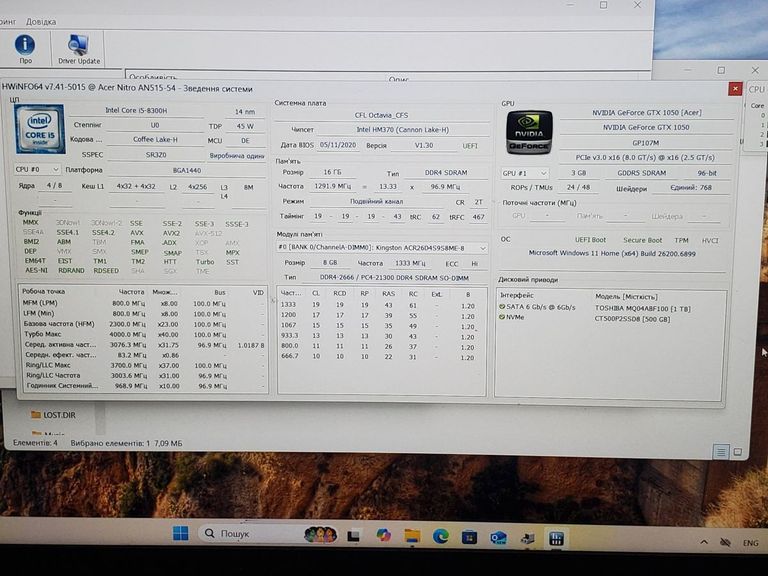
Task: Click the HWiNFO taskbar icon
Action: [x=556, y=539]
